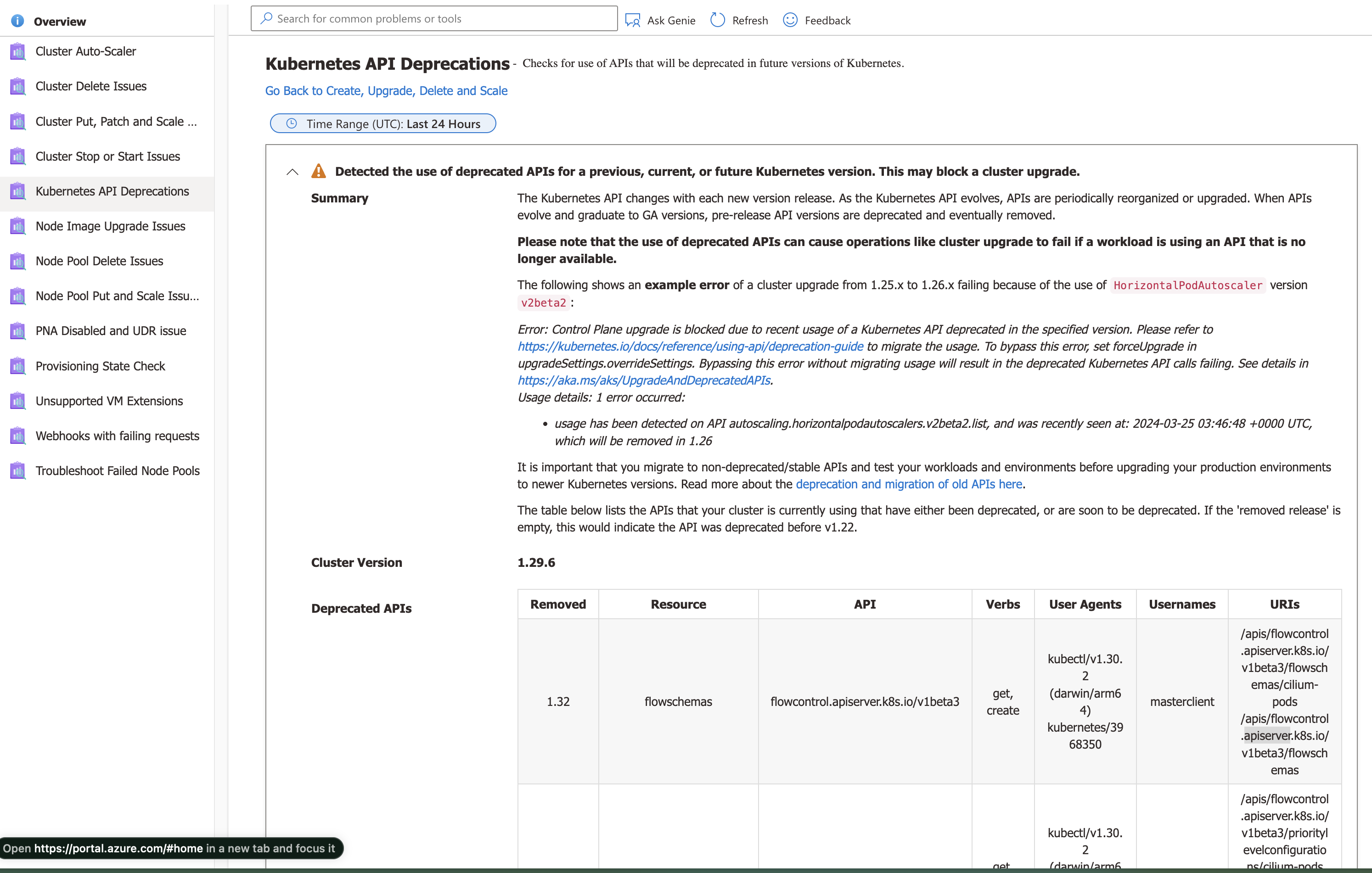The width and height of the screenshot is (1372, 873).
Task: Click the Overview info icon
Action: point(17,21)
